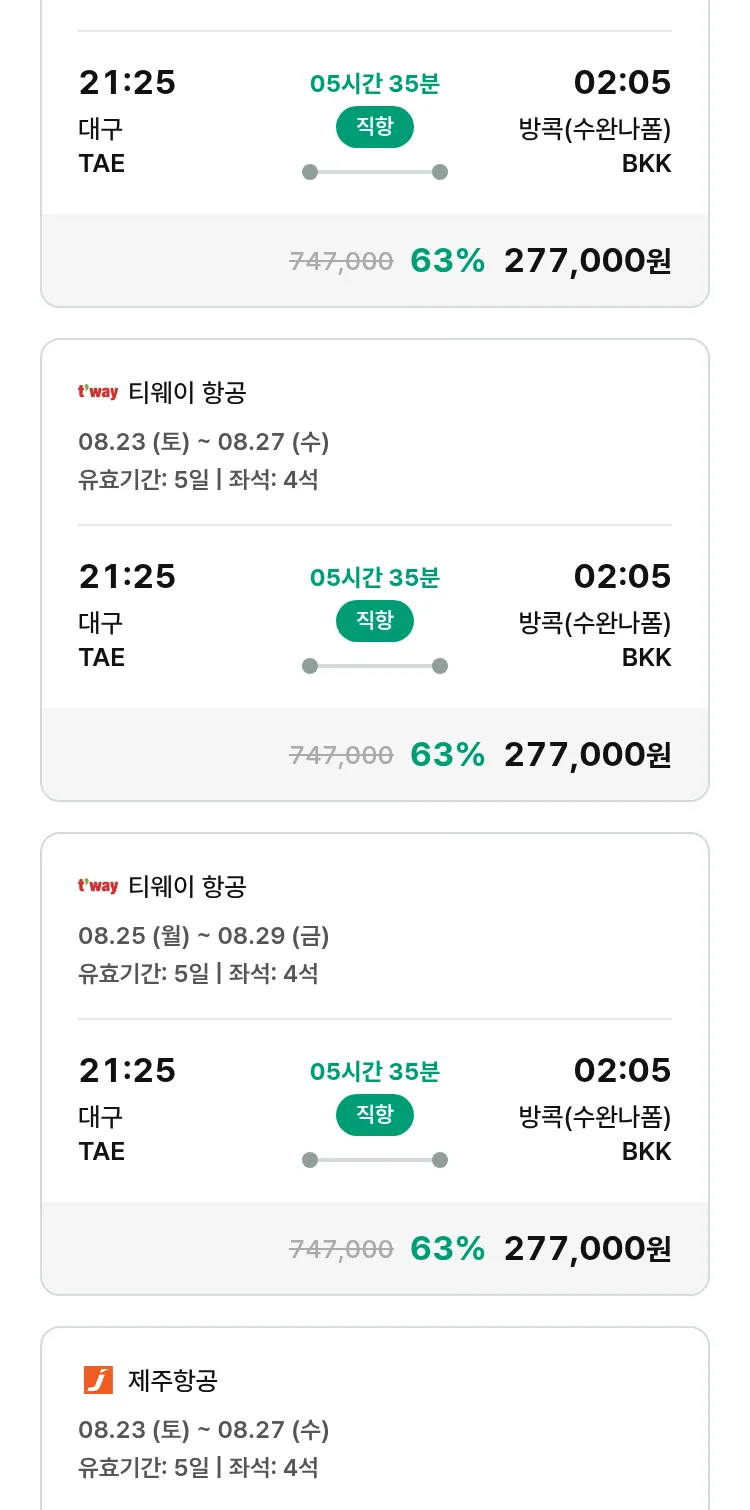Tap the 직항 badge on the 08.25 t'way flight
The width and height of the screenshot is (750, 1510).
coord(374,1115)
